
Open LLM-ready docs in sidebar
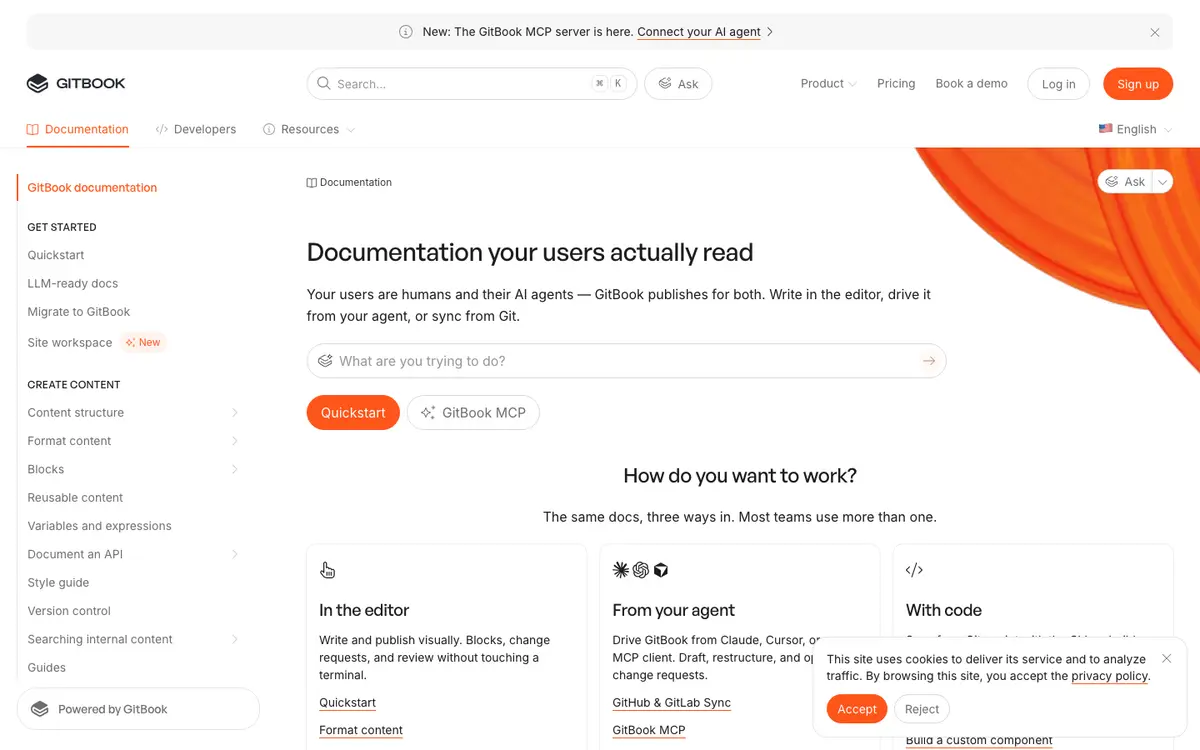tap(73, 284)
